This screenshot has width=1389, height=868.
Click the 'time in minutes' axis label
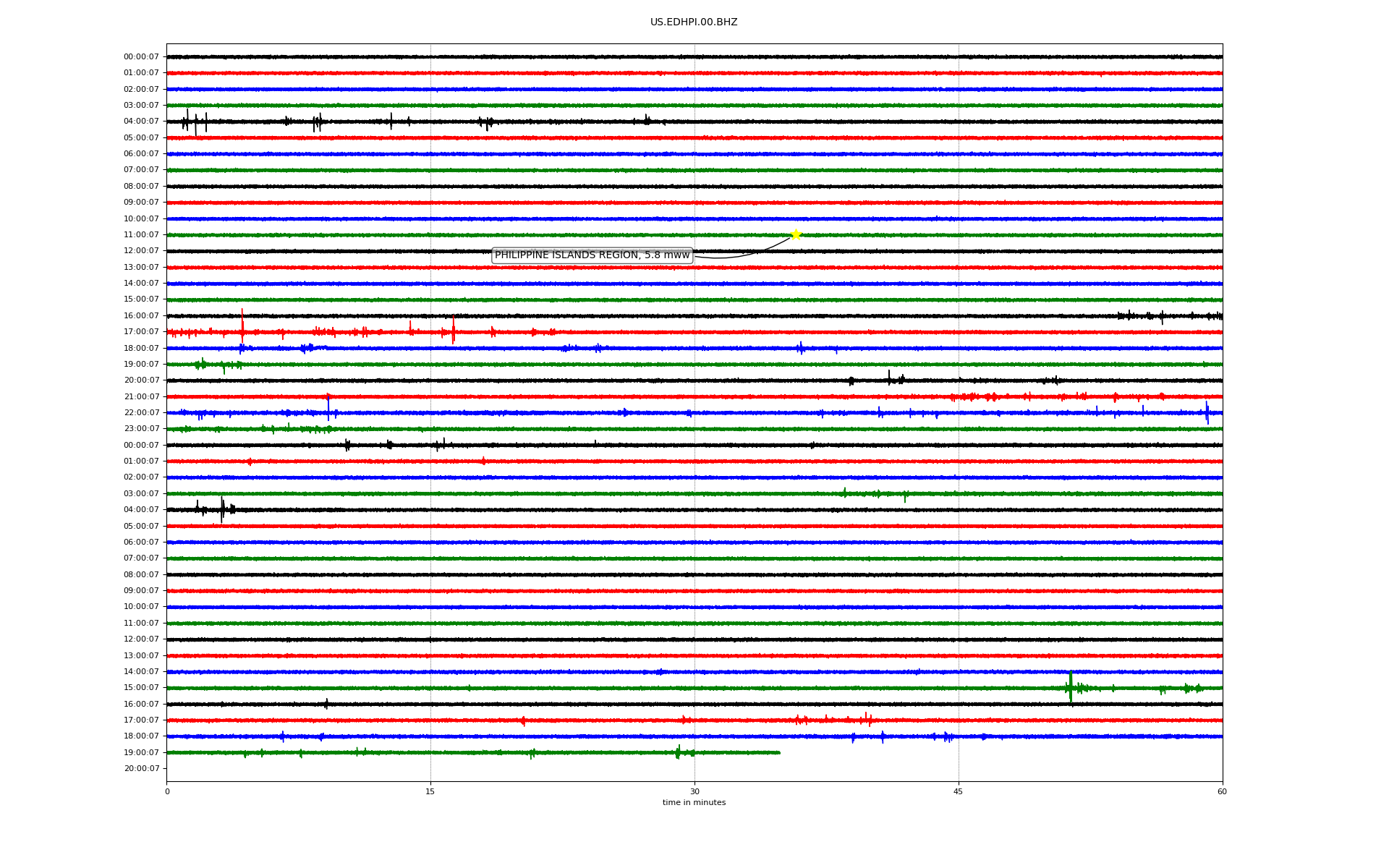click(694, 803)
